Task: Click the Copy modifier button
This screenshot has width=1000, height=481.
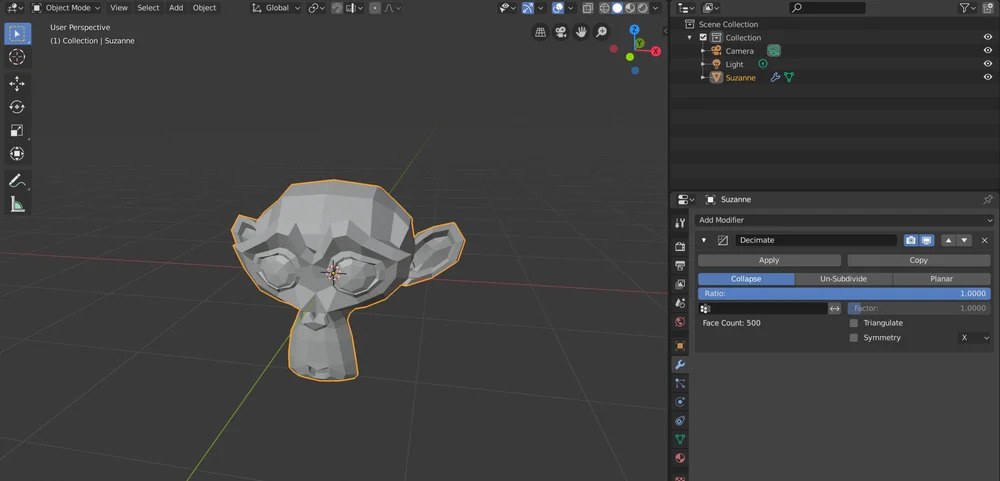Action: tap(918, 260)
